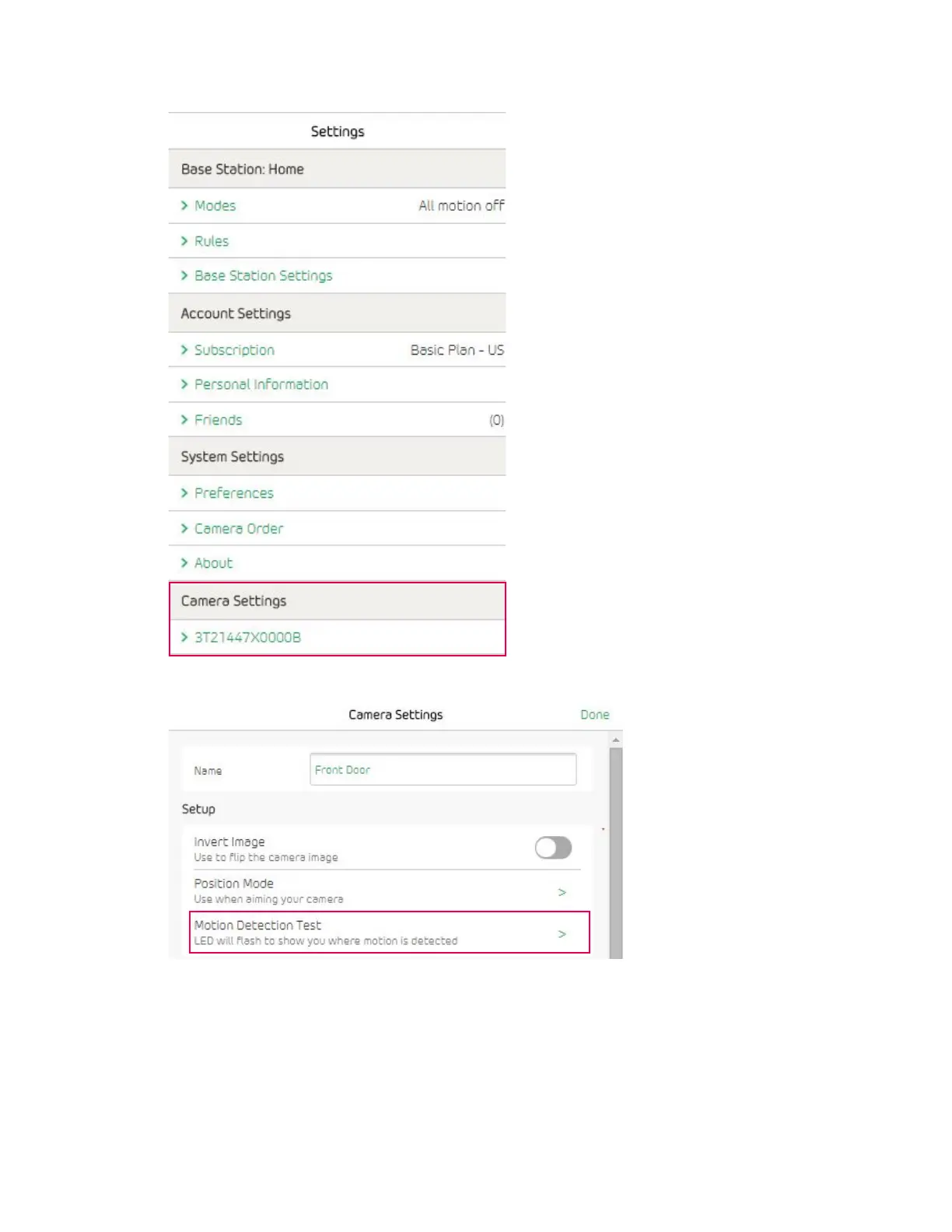Screen dimensions: 952x1232
Task: Click the 'All motion off' status text
Action: click(x=461, y=205)
